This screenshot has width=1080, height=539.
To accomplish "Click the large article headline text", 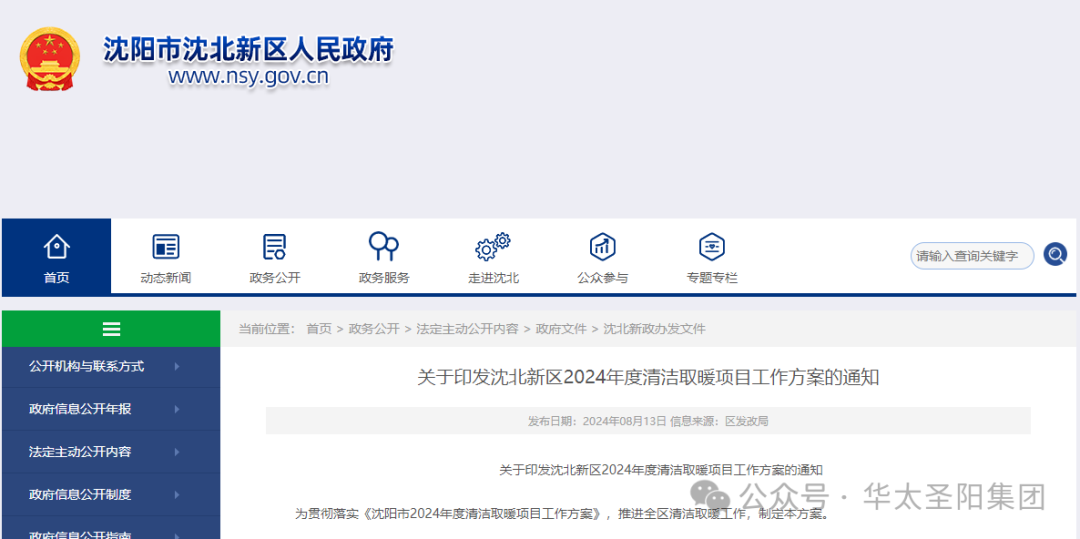I will point(648,378).
